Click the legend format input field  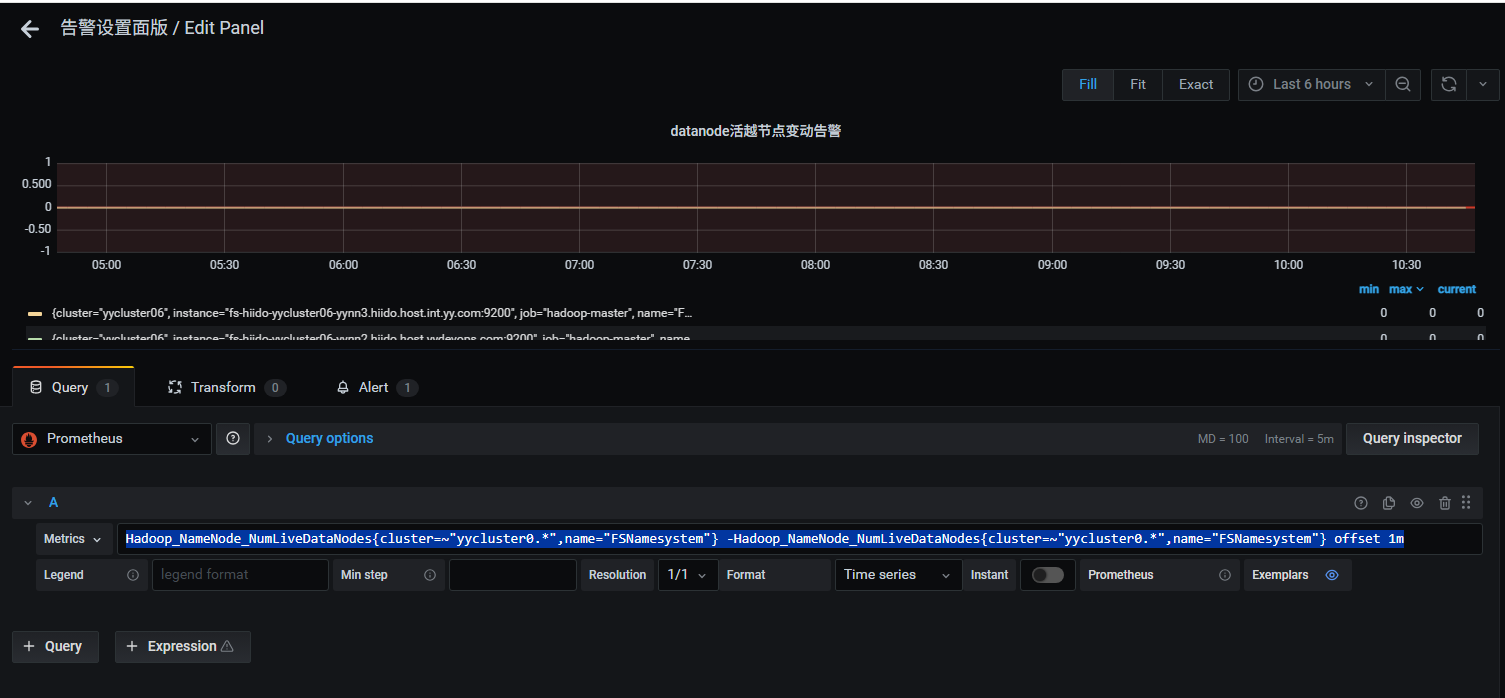tap(240, 575)
